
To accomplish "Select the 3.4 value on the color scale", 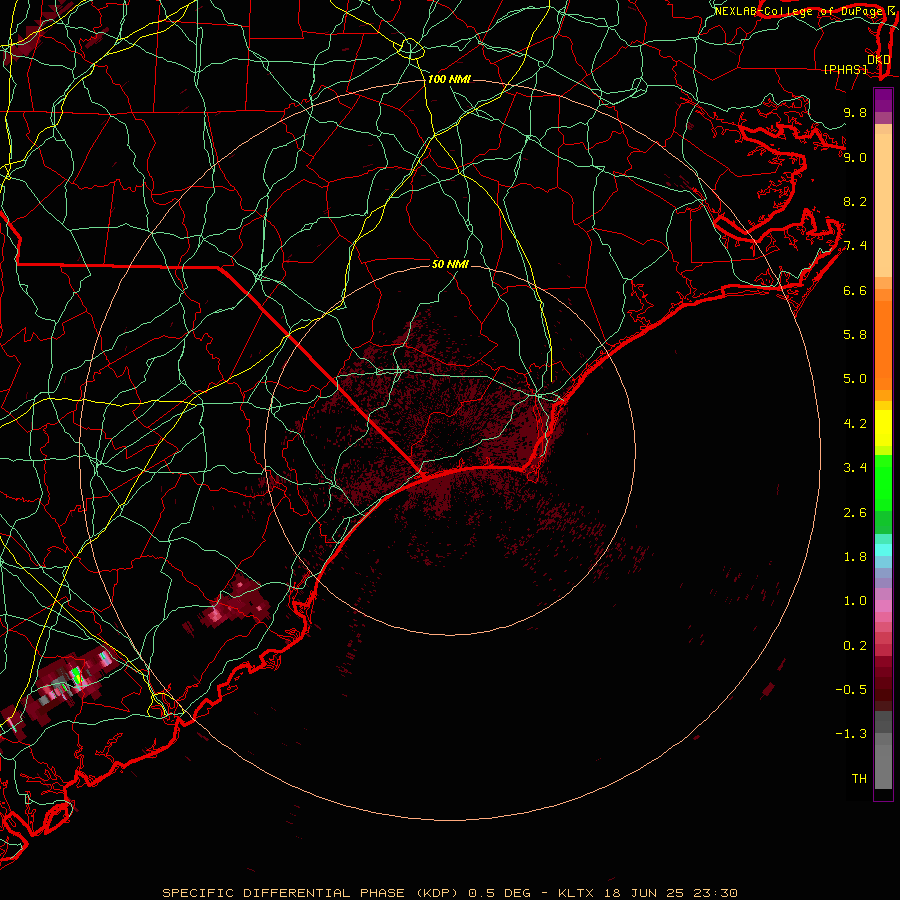I will [855, 467].
